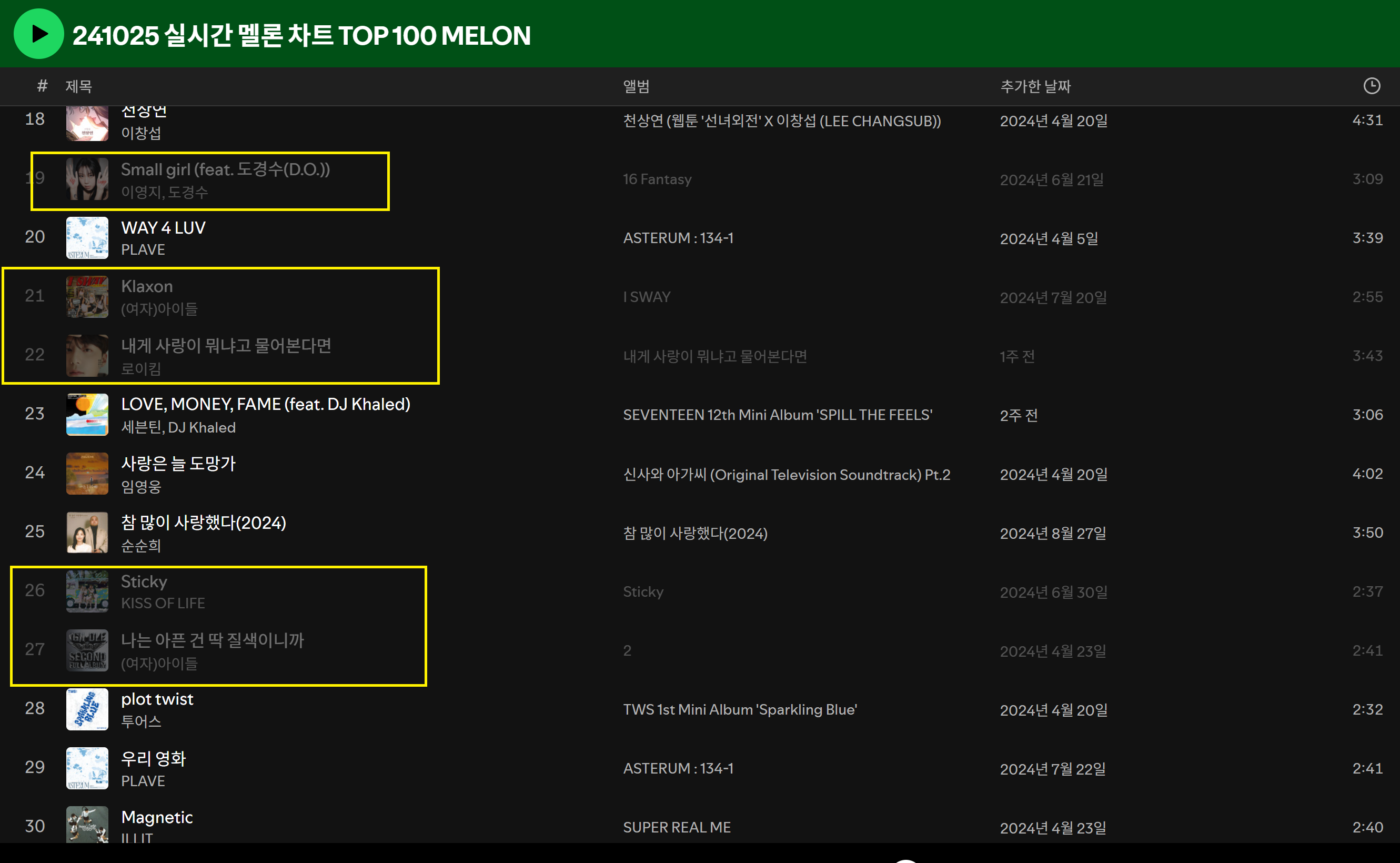The width and height of the screenshot is (1400, 863).
Task: Go to artist KISS OF LIFE
Action: [163, 603]
